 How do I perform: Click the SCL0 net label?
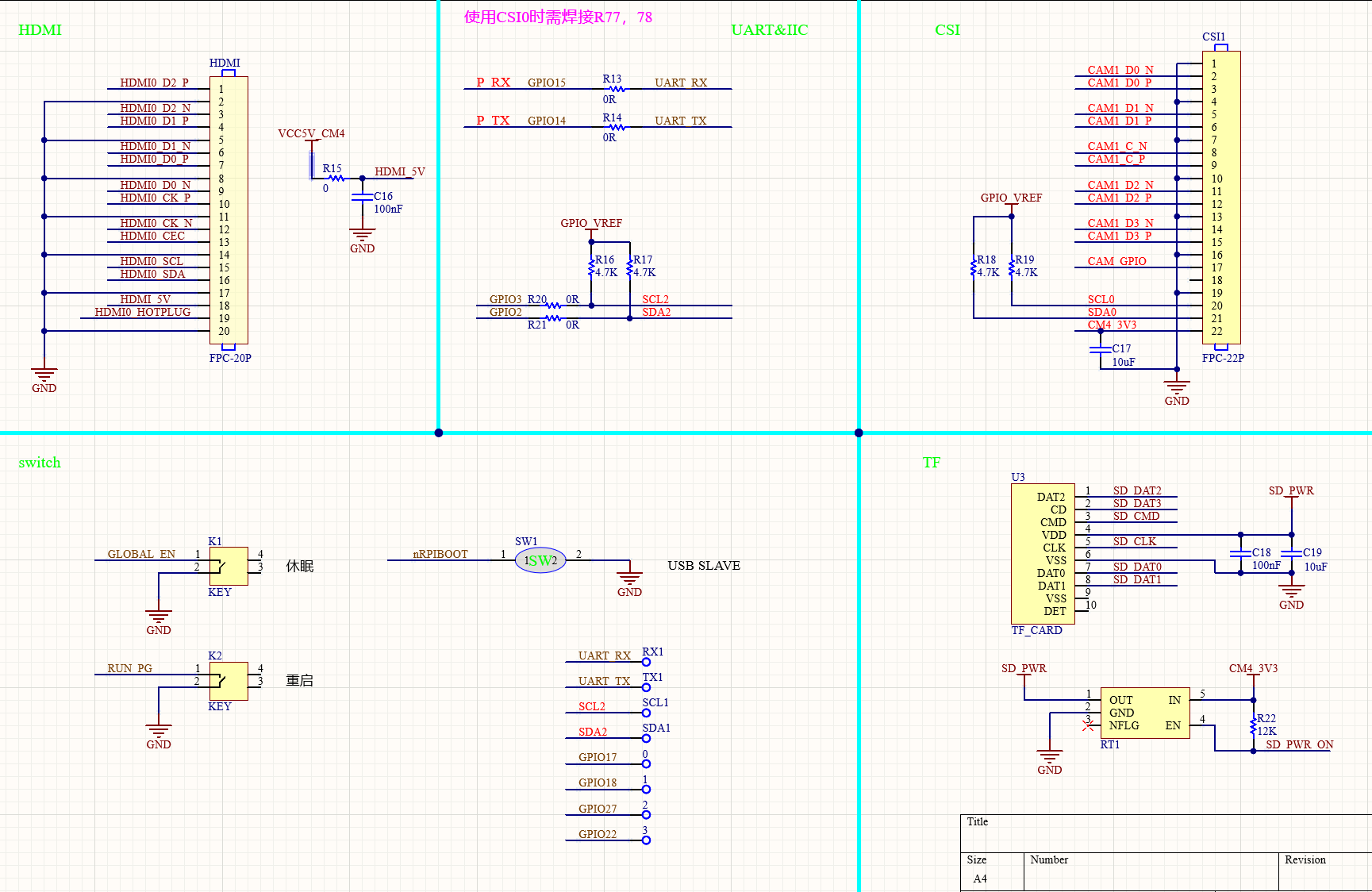point(1101,299)
